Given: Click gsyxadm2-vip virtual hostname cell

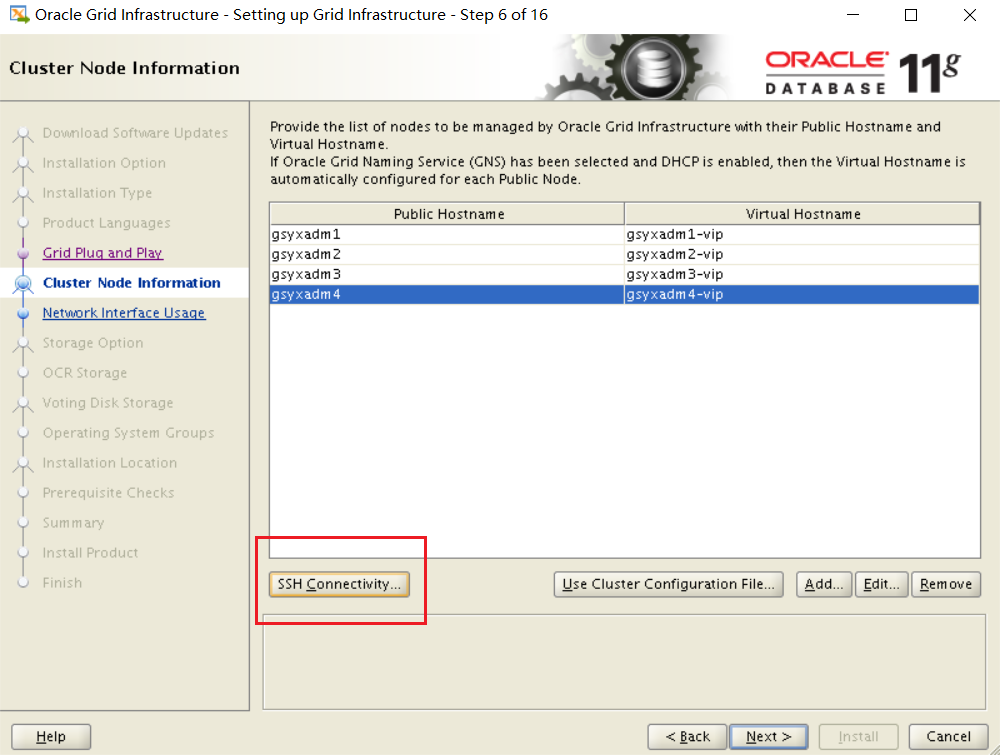Looking at the screenshot, I should [802, 254].
